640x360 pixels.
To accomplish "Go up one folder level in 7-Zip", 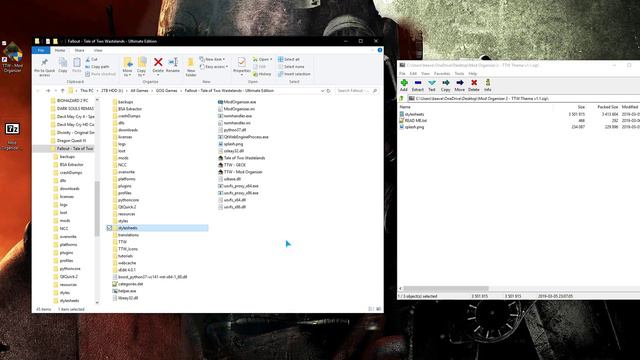I will tap(402, 98).
